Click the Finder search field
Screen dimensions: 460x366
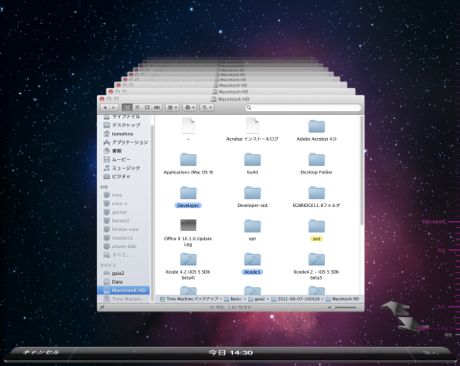pos(303,107)
